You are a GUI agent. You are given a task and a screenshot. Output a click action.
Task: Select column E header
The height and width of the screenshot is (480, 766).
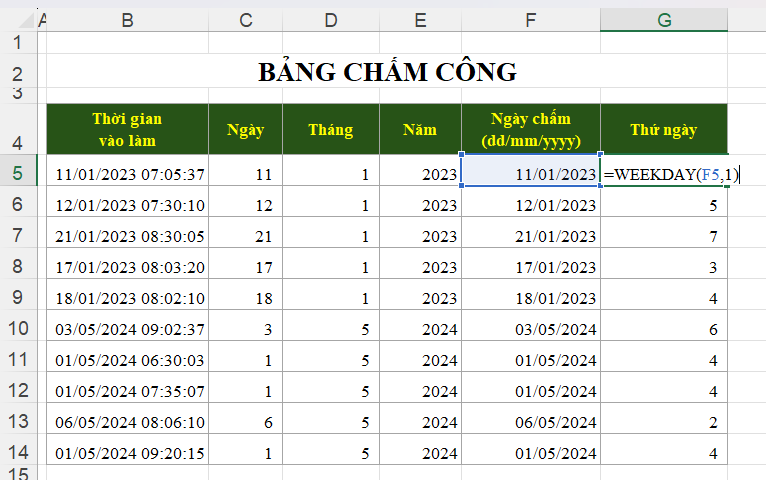pos(420,20)
